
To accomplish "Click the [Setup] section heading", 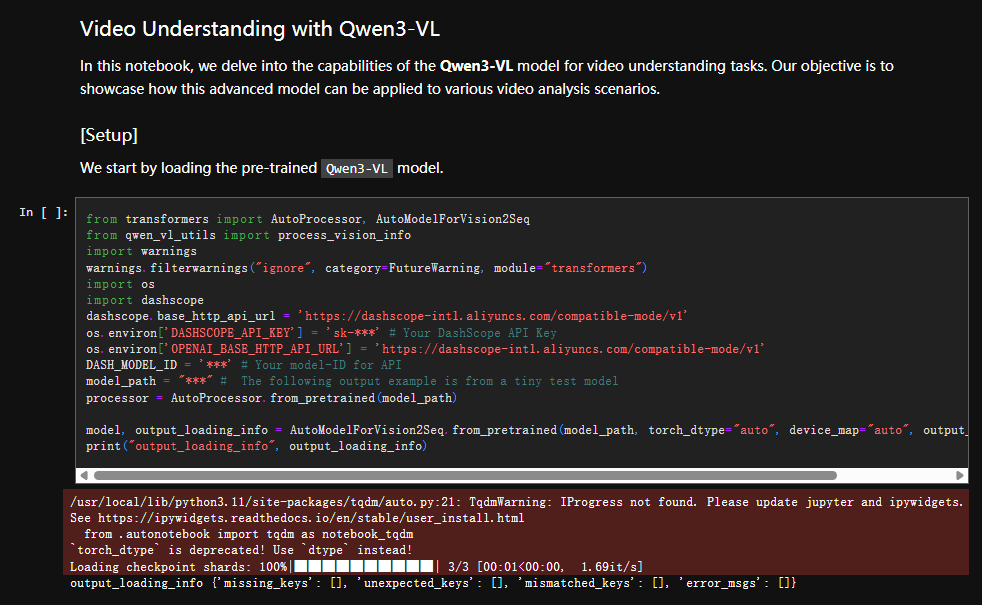I will point(109,134).
